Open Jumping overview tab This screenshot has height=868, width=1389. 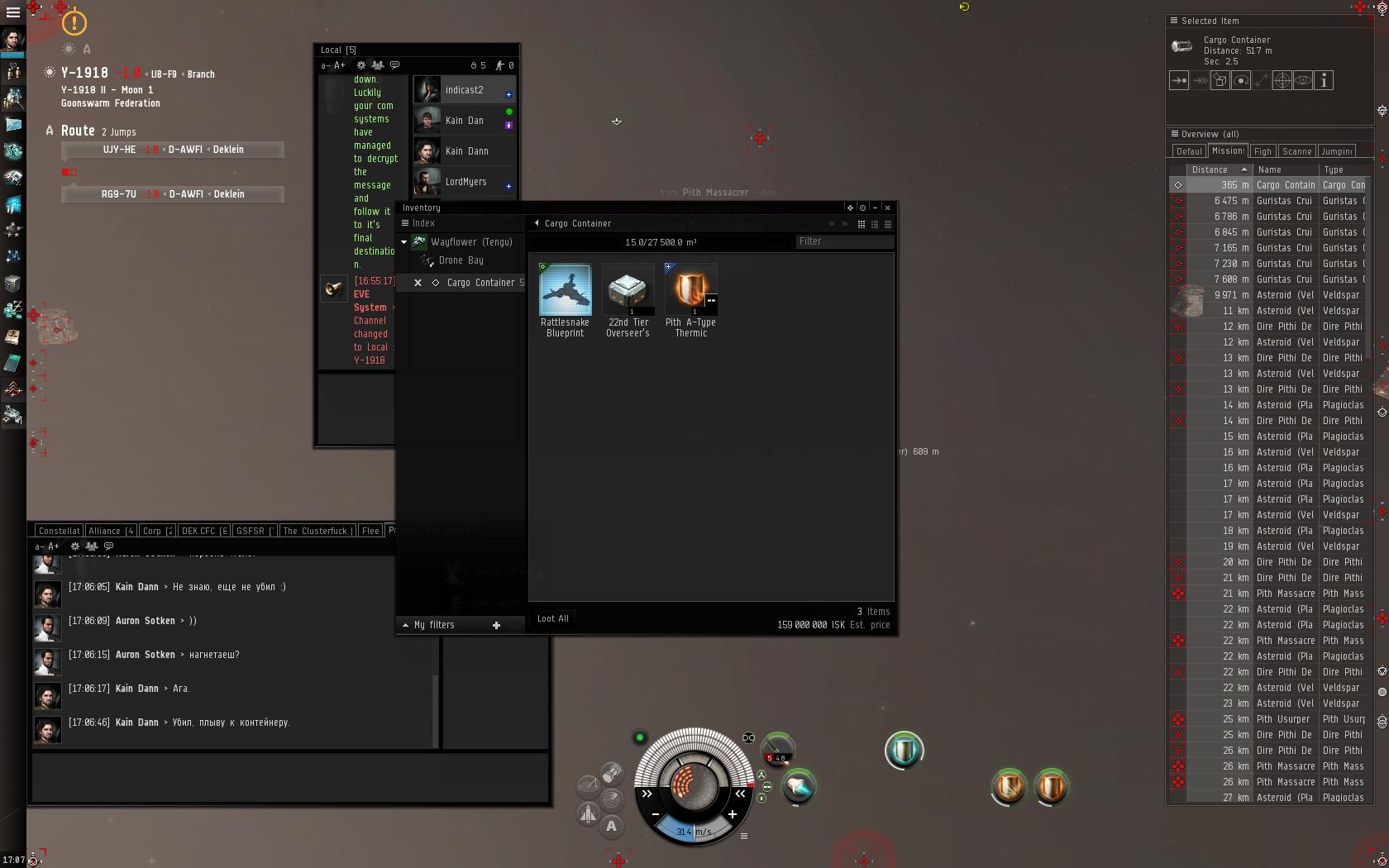[1337, 151]
